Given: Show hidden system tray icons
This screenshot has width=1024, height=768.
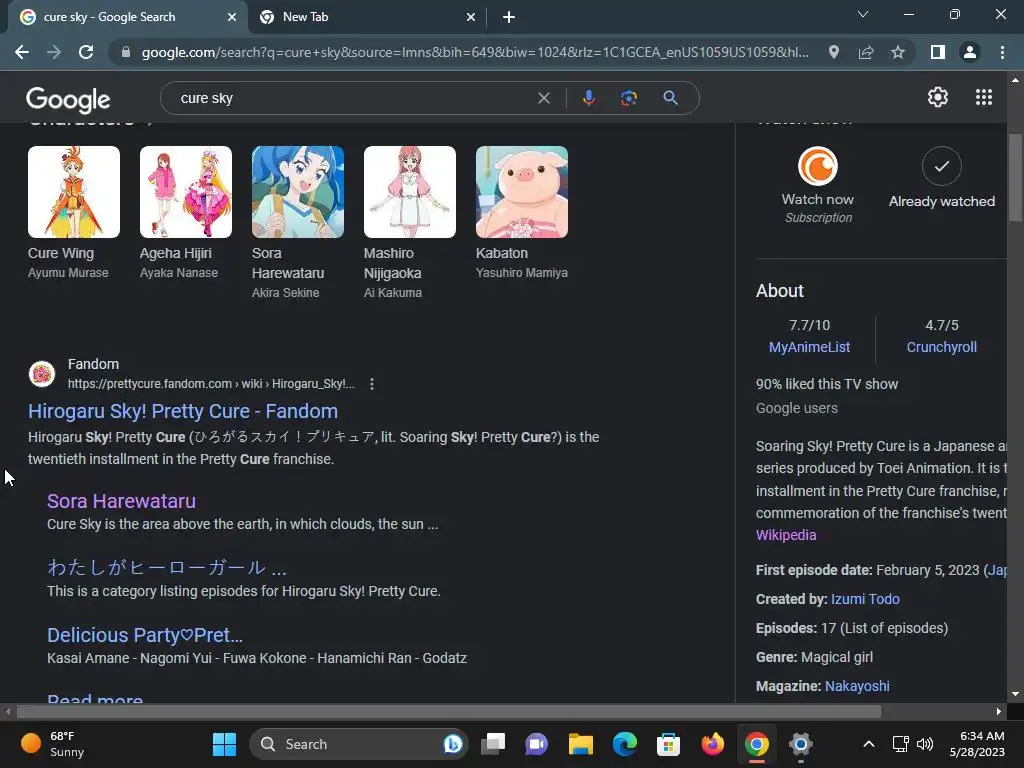Looking at the screenshot, I should (x=869, y=744).
